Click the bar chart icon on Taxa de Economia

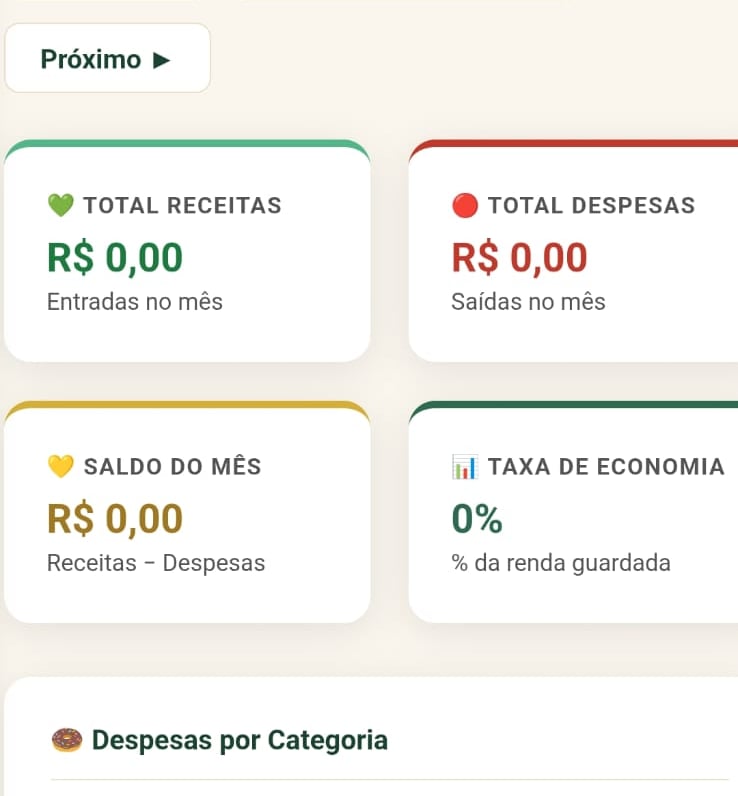point(465,467)
